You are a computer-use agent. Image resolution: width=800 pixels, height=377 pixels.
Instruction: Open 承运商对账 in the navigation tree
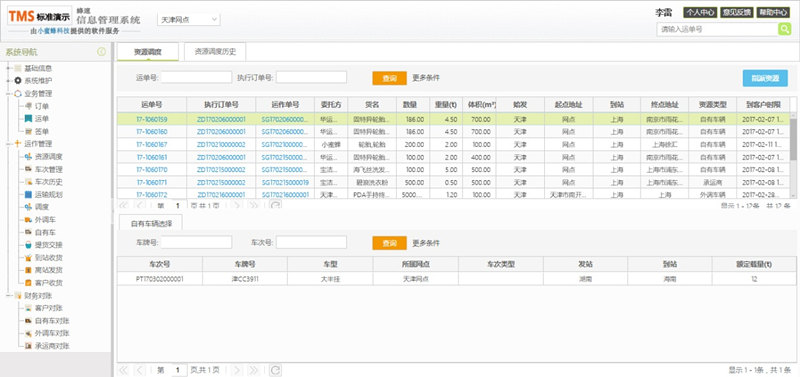tap(52, 346)
